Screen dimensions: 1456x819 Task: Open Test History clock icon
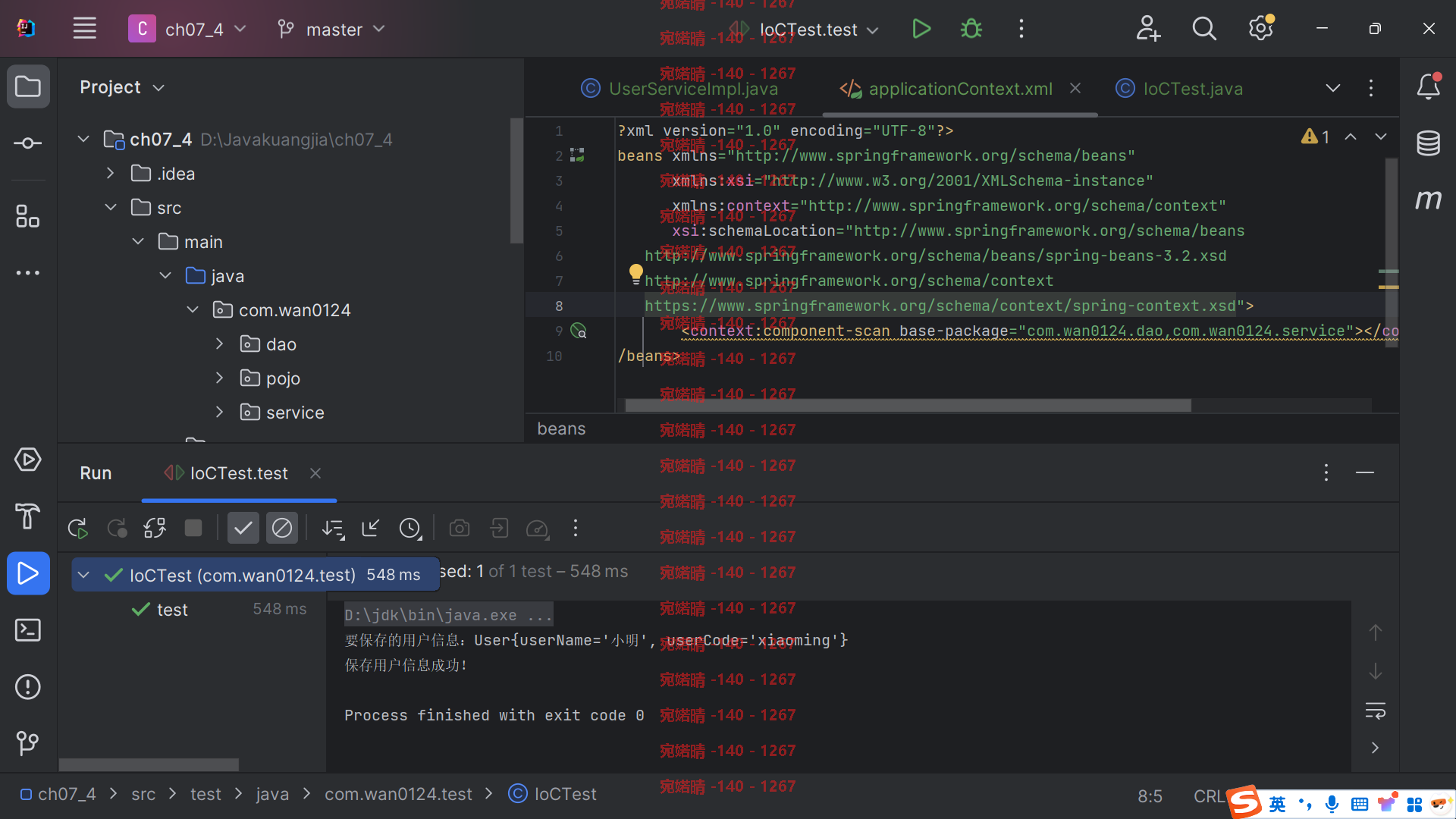(410, 528)
